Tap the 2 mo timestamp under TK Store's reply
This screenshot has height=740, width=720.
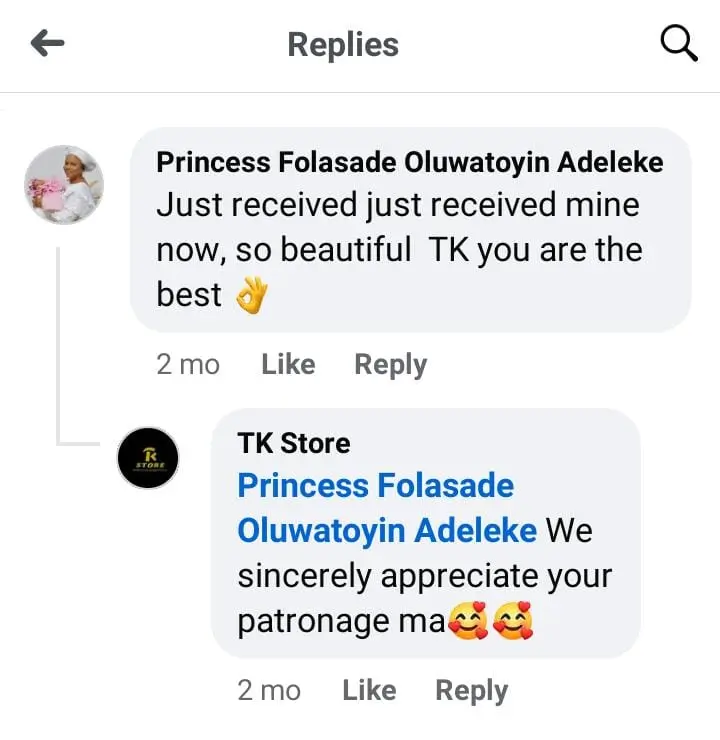[268, 690]
